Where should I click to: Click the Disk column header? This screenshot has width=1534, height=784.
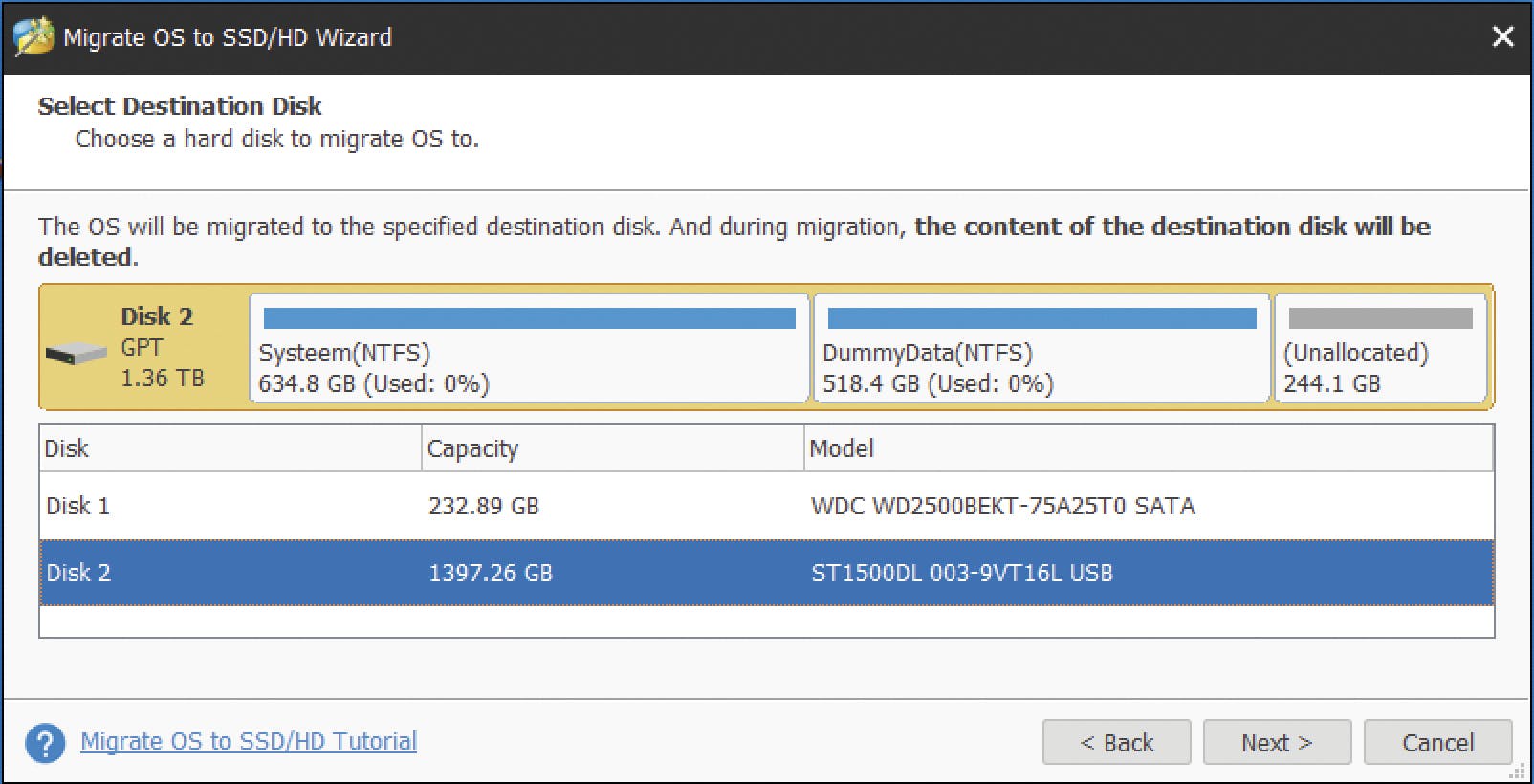[x=230, y=448]
